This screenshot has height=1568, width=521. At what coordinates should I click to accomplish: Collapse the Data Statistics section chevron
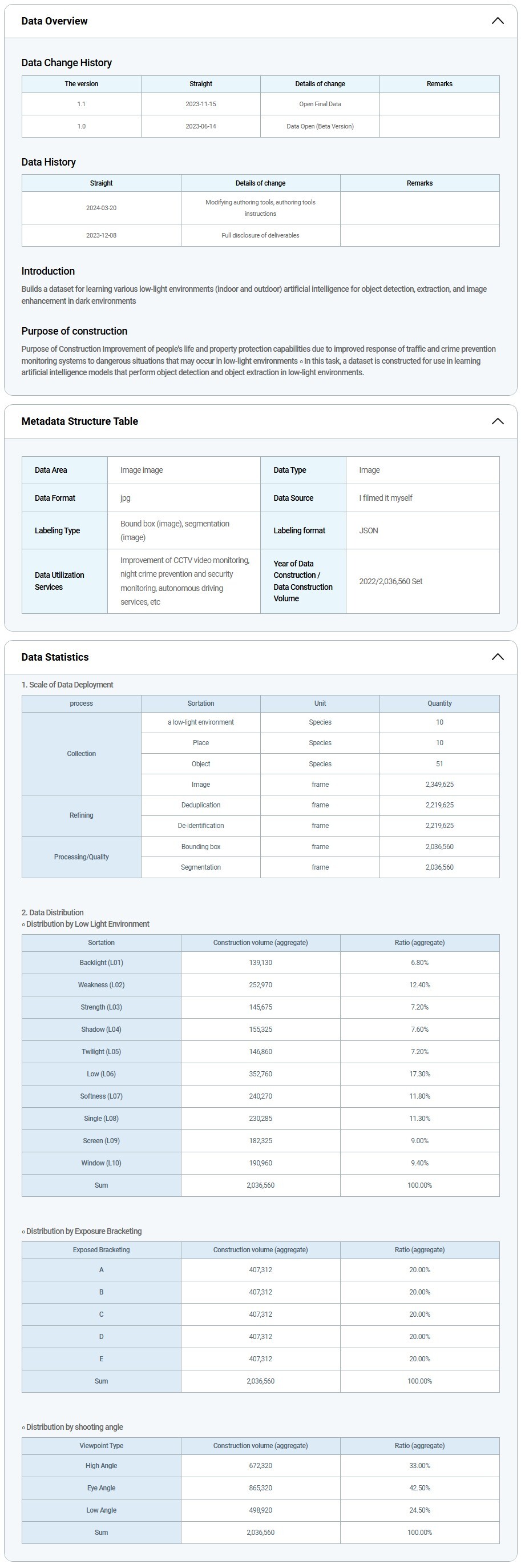tap(497, 657)
